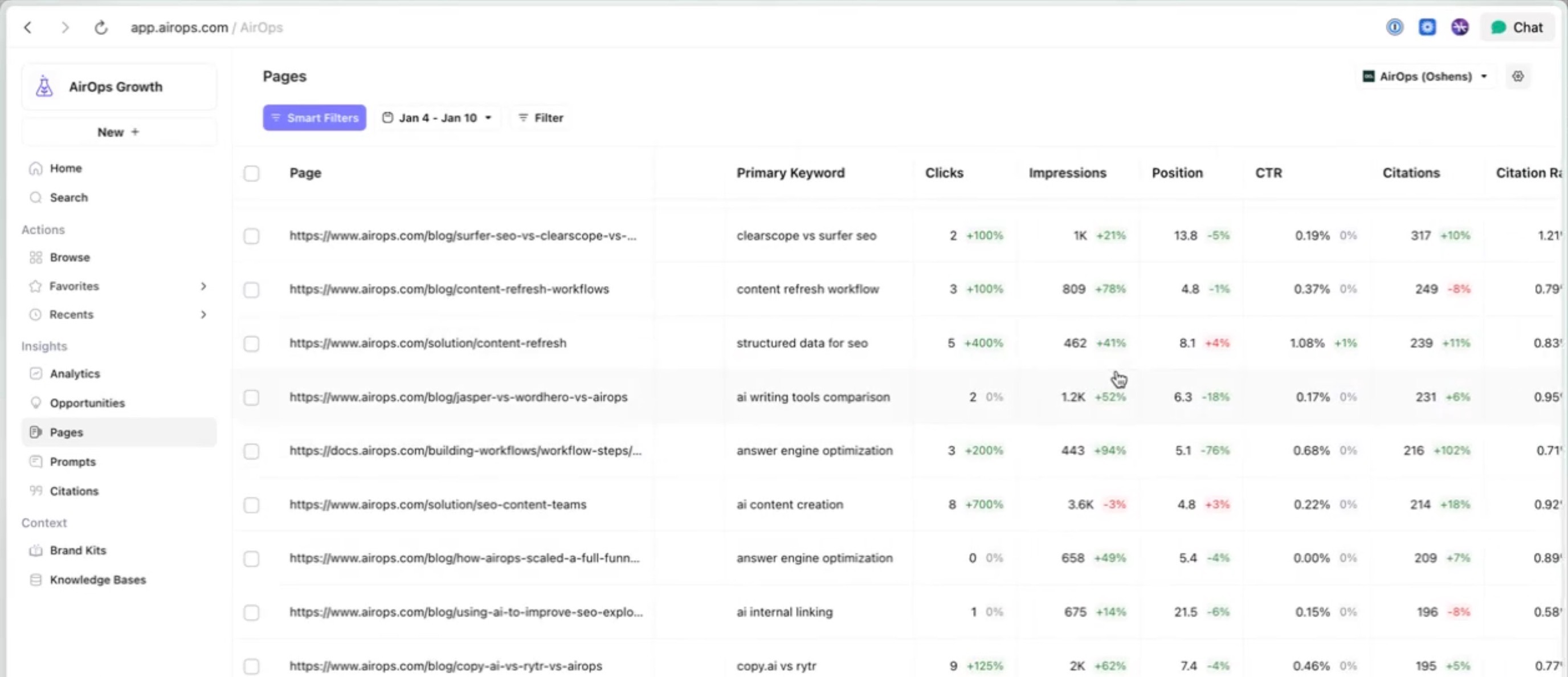The height and width of the screenshot is (677, 1568).
Task: Click keyword 'ai content creation'
Action: click(790, 504)
